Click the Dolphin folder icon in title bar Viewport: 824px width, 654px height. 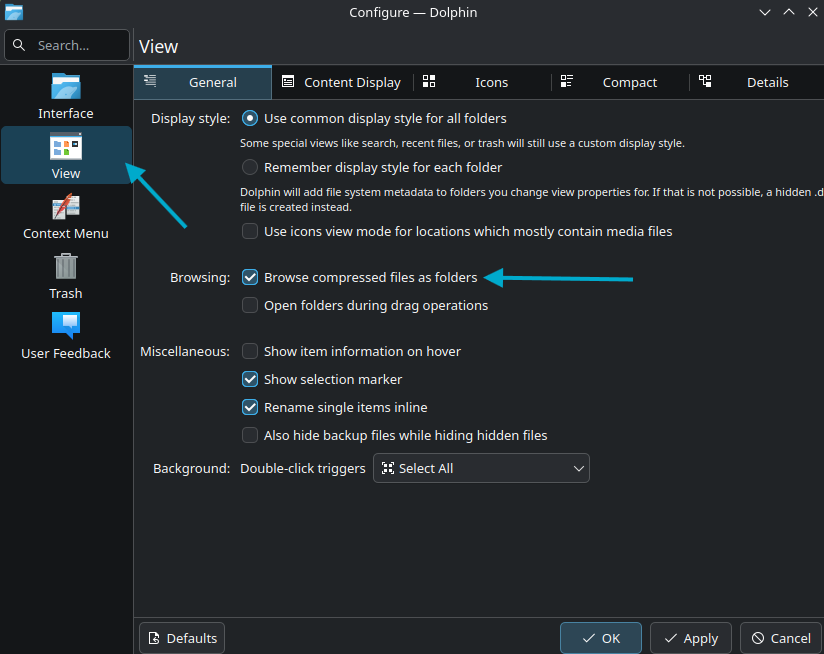coord(14,12)
